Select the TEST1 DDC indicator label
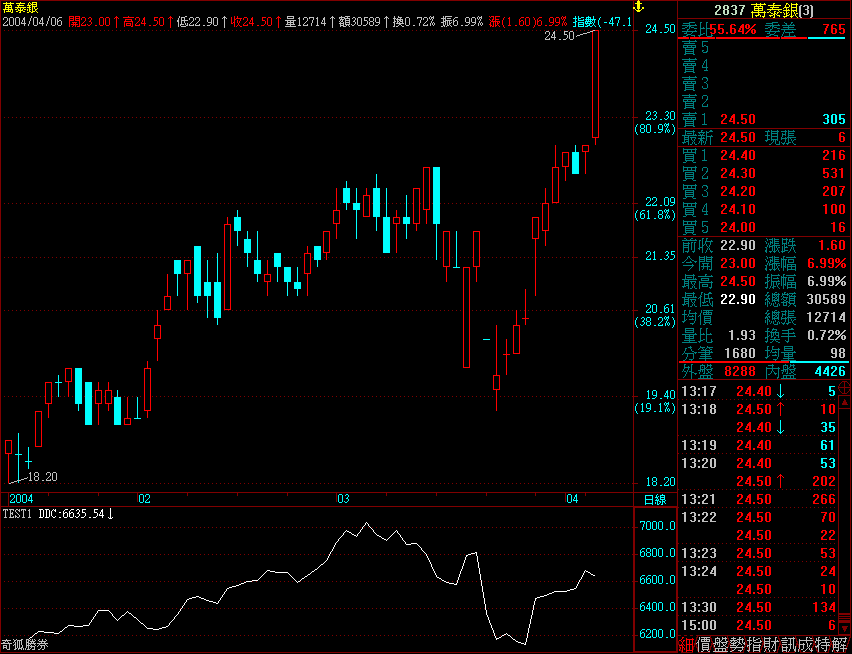 (x=56, y=514)
